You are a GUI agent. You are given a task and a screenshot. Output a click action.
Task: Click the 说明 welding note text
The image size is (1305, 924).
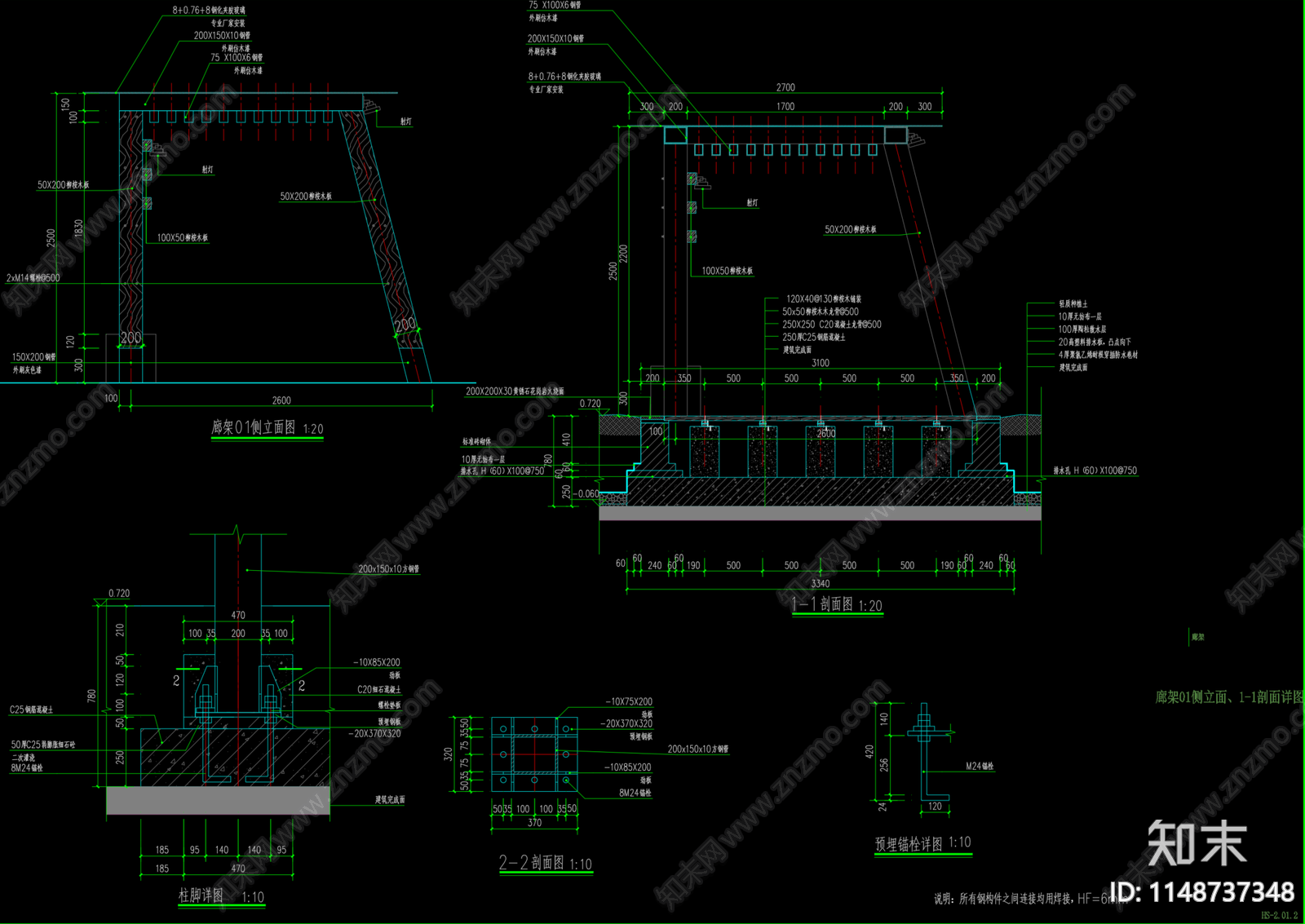click(x=1029, y=899)
